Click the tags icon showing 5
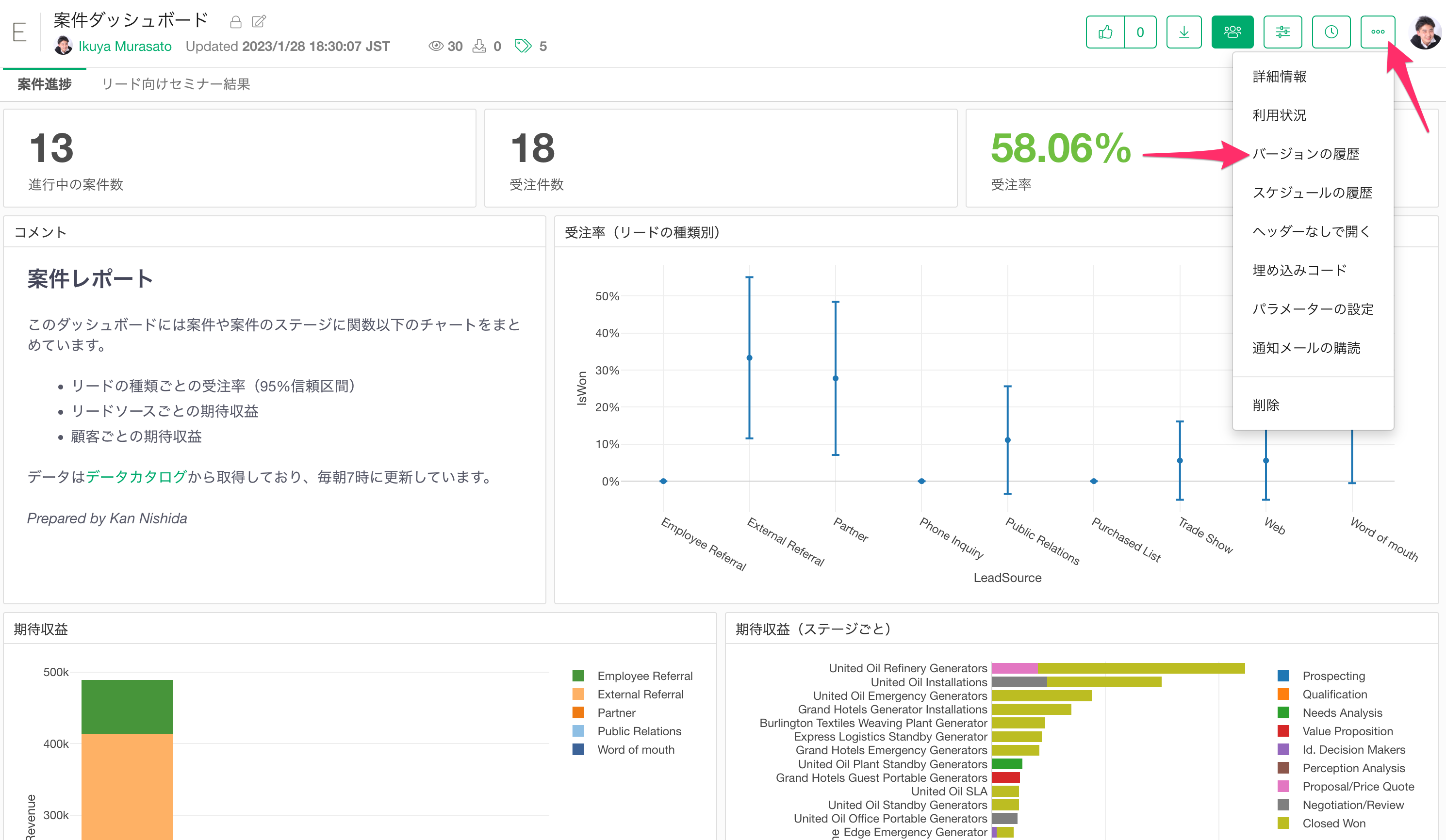 tap(523, 47)
